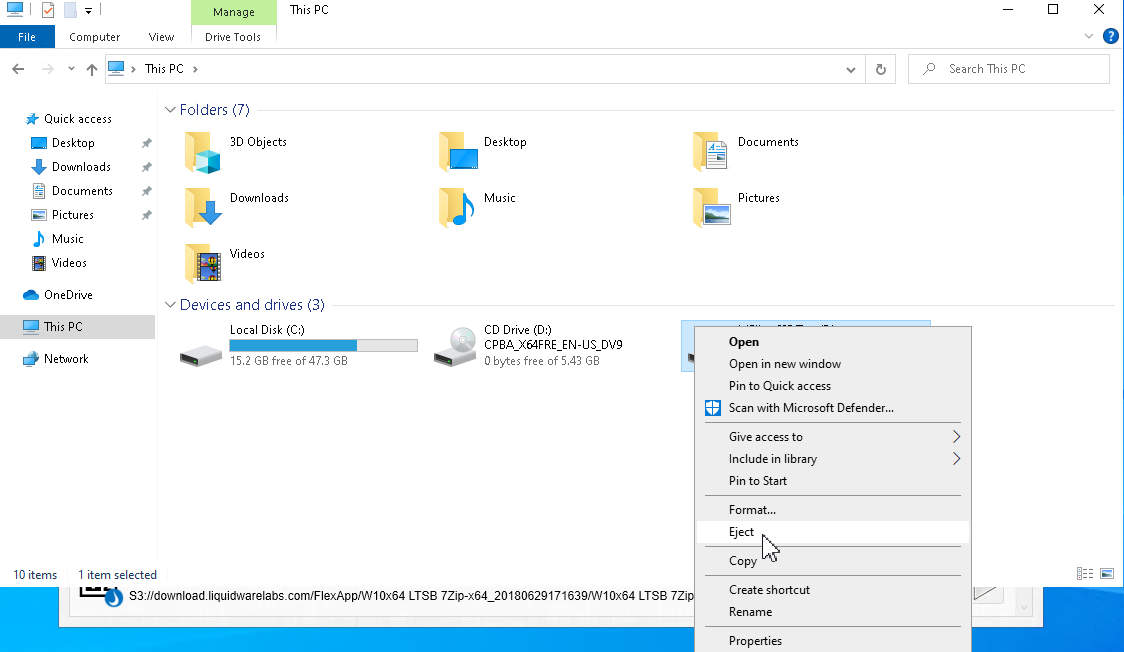Click the Local Disk (C:) usage bar
Screen dimensions: 1124x652
(323, 345)
